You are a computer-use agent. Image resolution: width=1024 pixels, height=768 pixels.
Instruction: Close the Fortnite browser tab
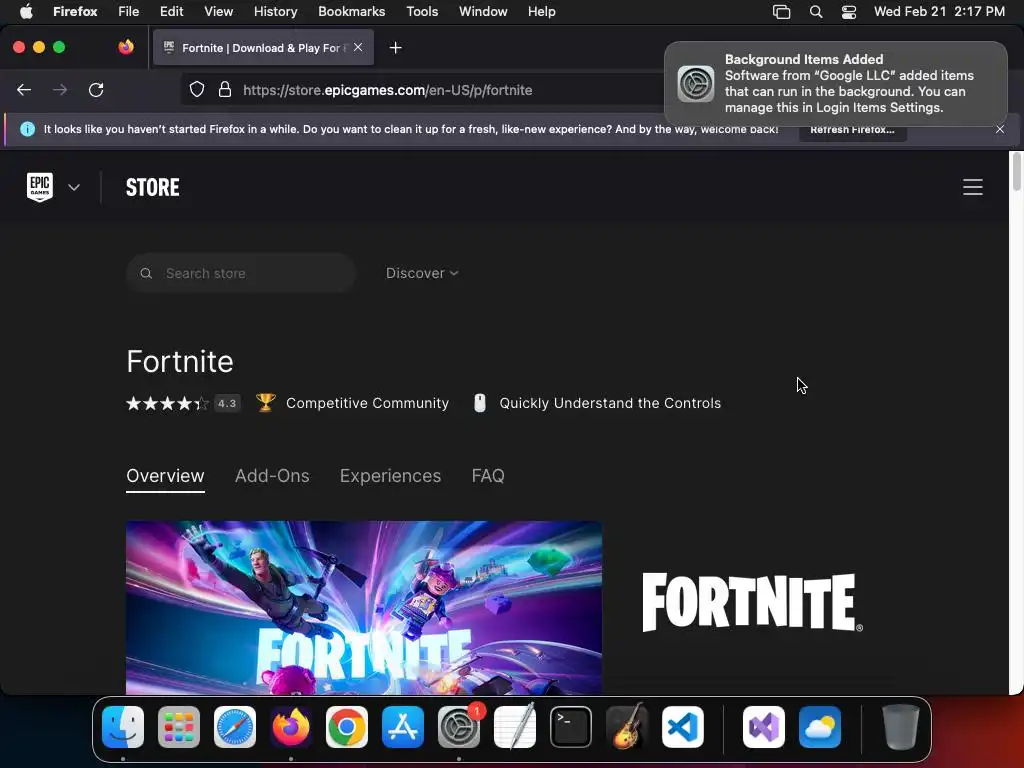(x=358, y=47)
